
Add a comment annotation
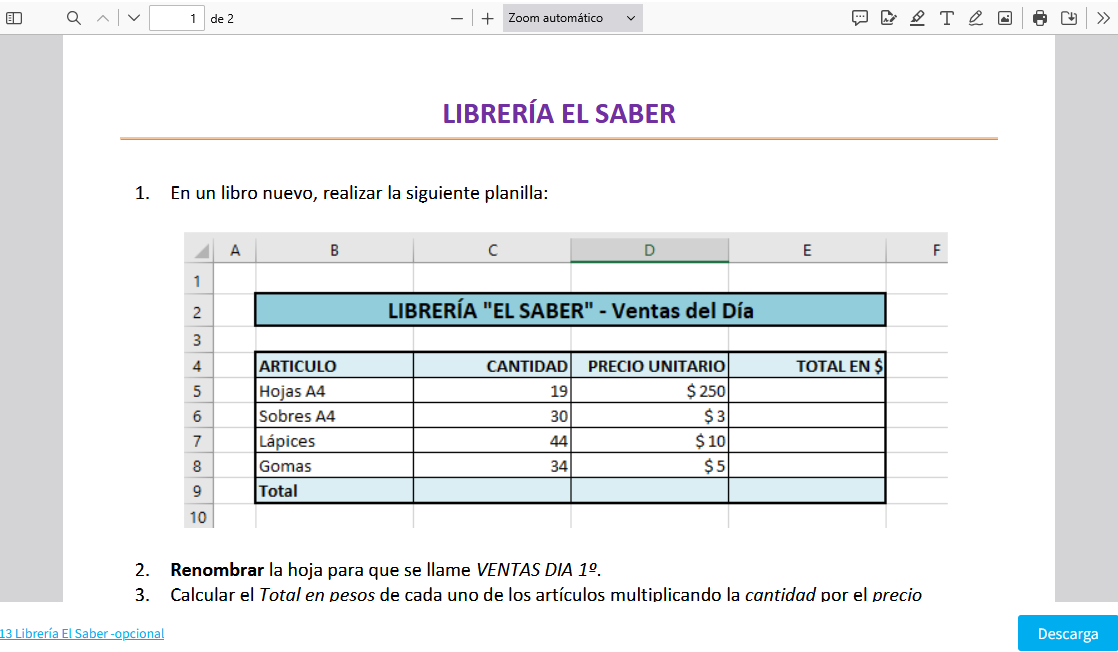(859, 18)
